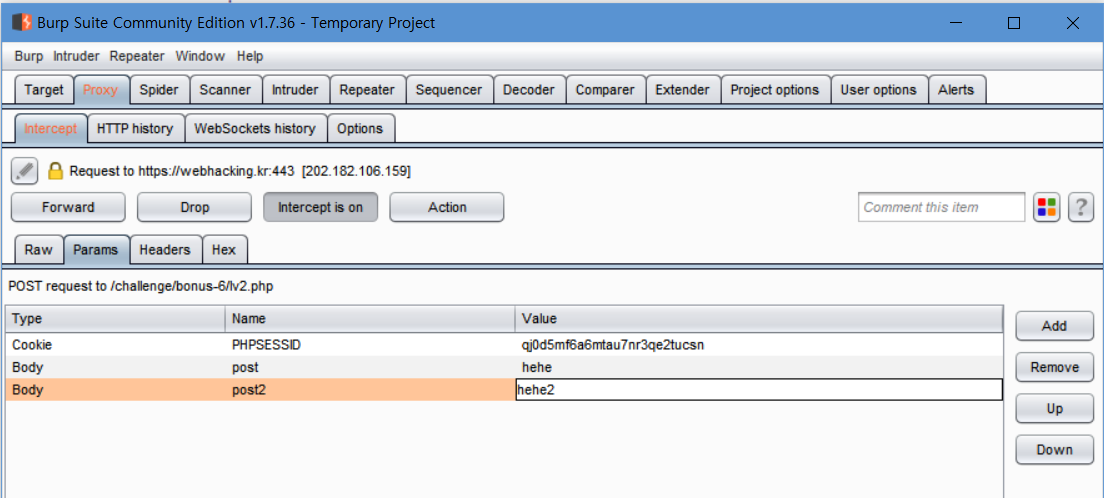Switch to the Proxy tab
This screenshot has height=498, width=1104.
coord(101,90)
